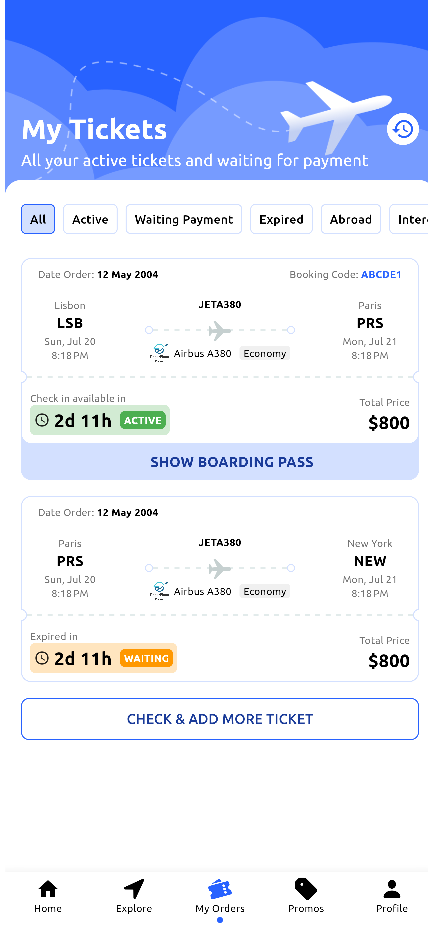Select the All filter chip
428x932 pixels.
click(38, 219)
